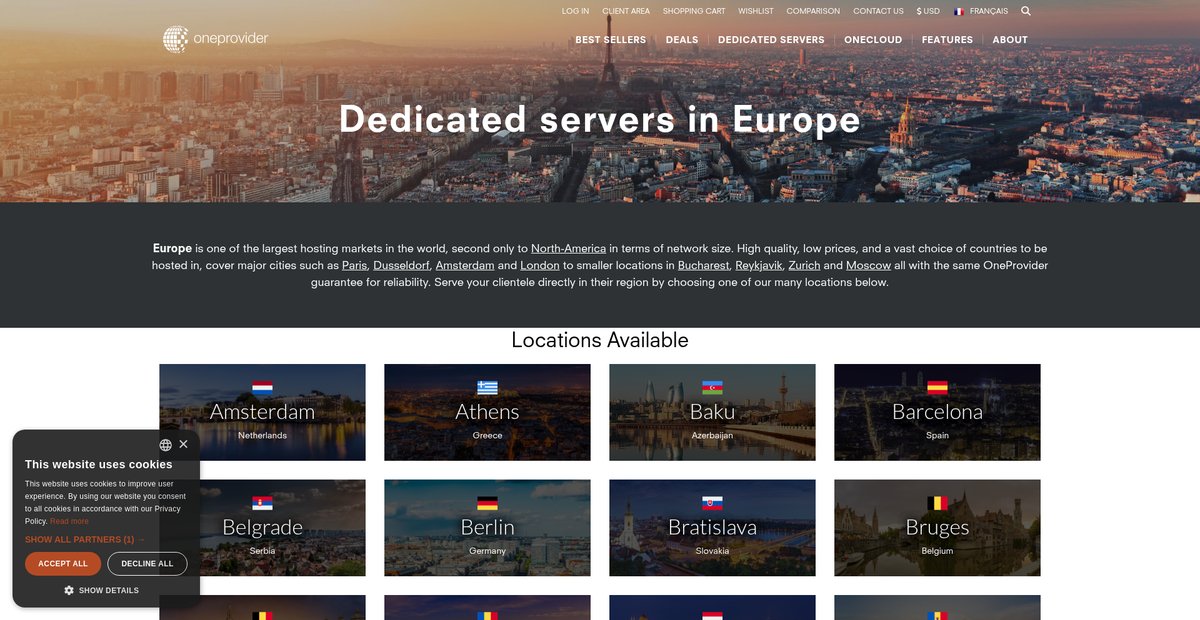Viewport: 1200px width, 620px height.
Task: Open the $ USD currency selector
Action: pyautogui.click(x=928, y=11)
